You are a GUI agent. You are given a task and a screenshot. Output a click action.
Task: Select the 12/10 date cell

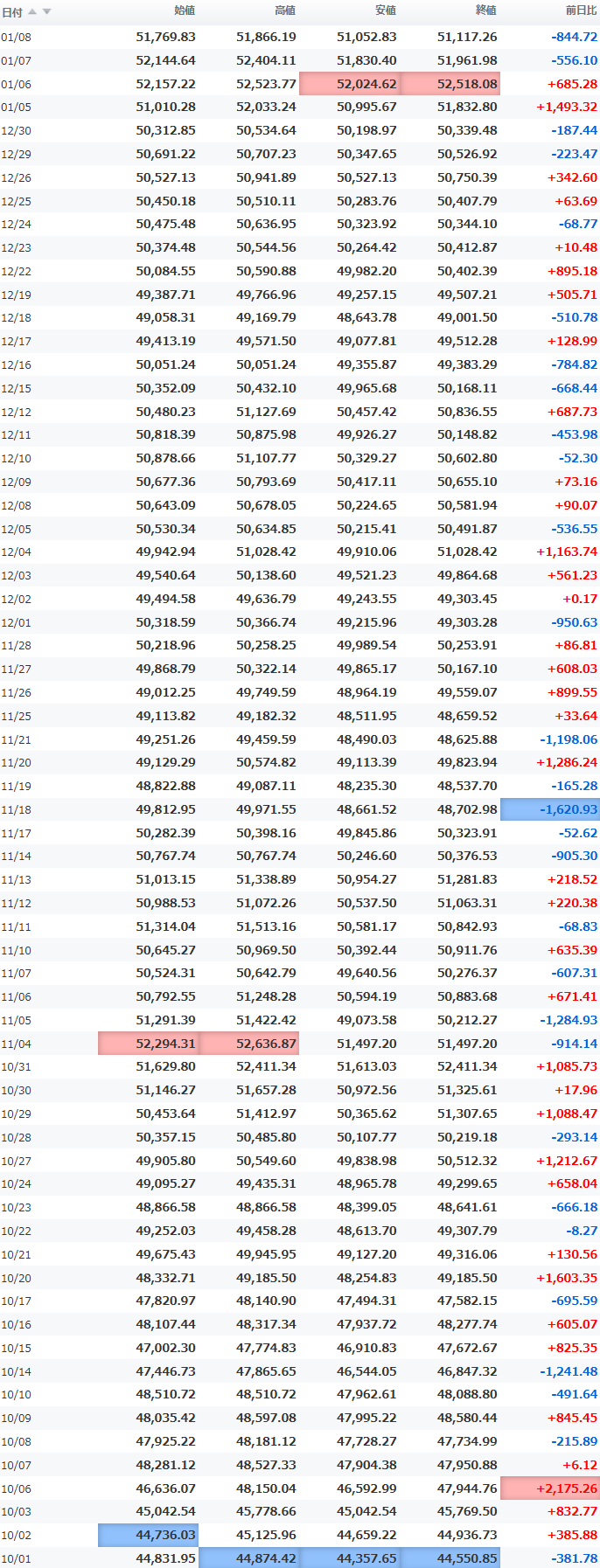[x=16, y=459]
